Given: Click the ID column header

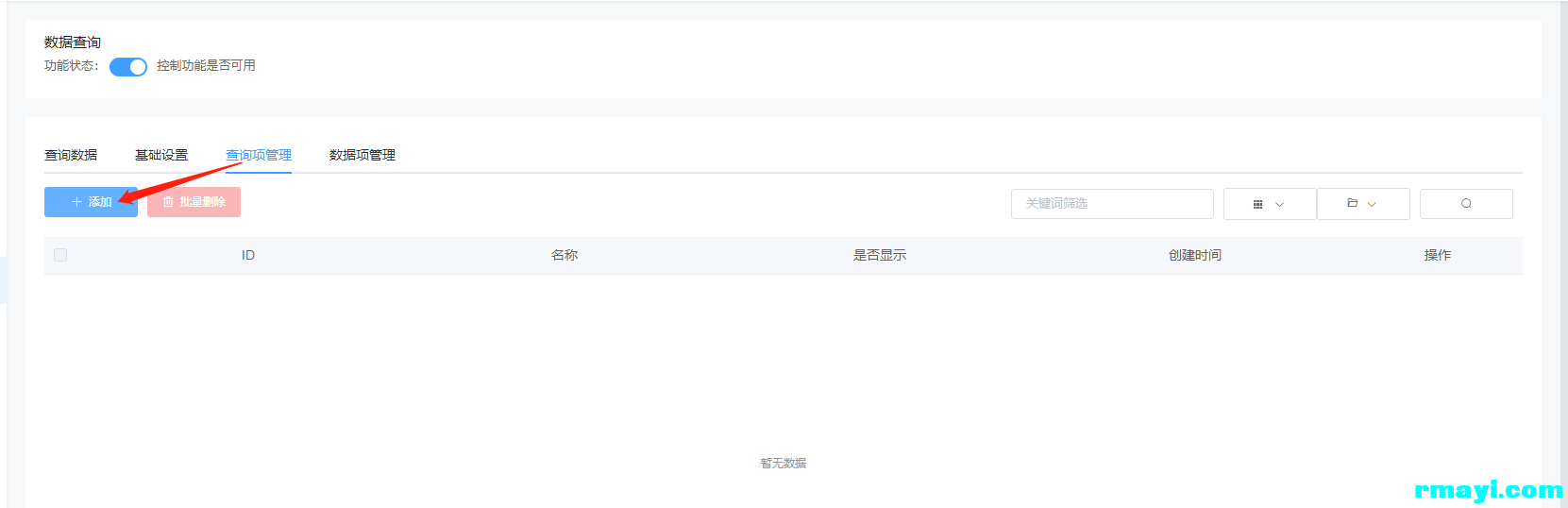Looking at the screenshot, I should pyautogui.click(x=248, y=255).
